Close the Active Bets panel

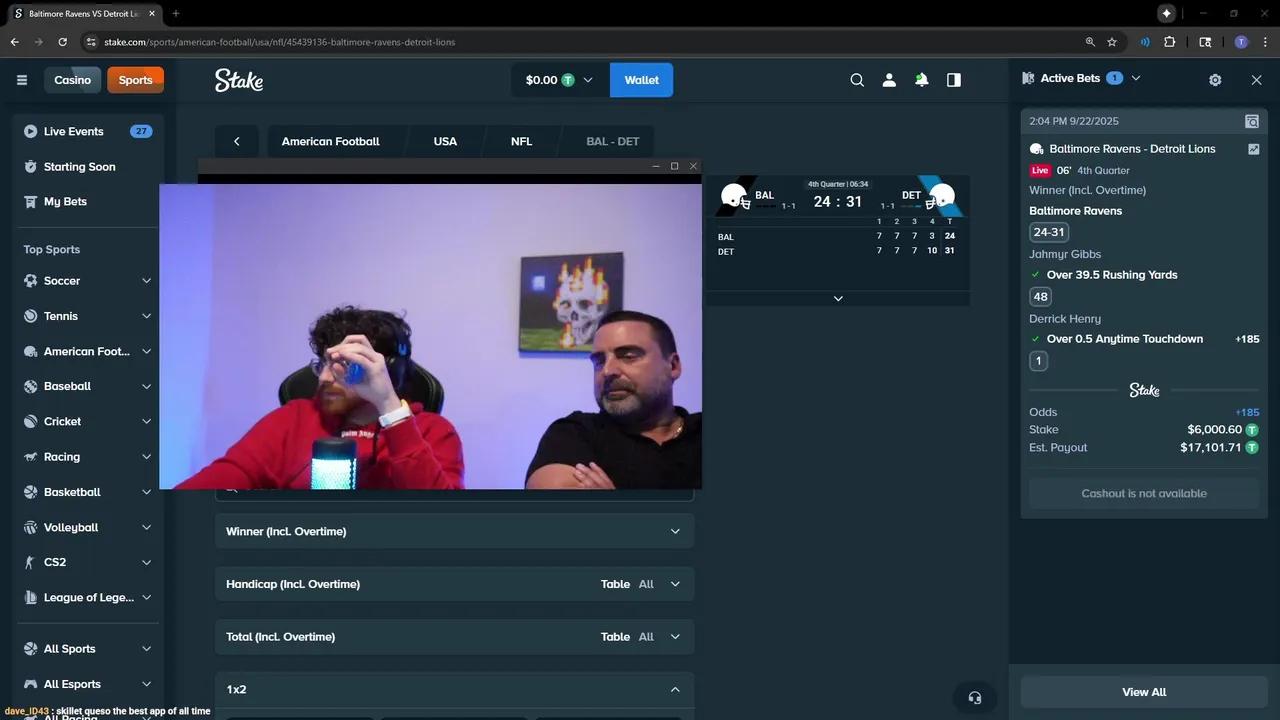tap(1257, 80)
